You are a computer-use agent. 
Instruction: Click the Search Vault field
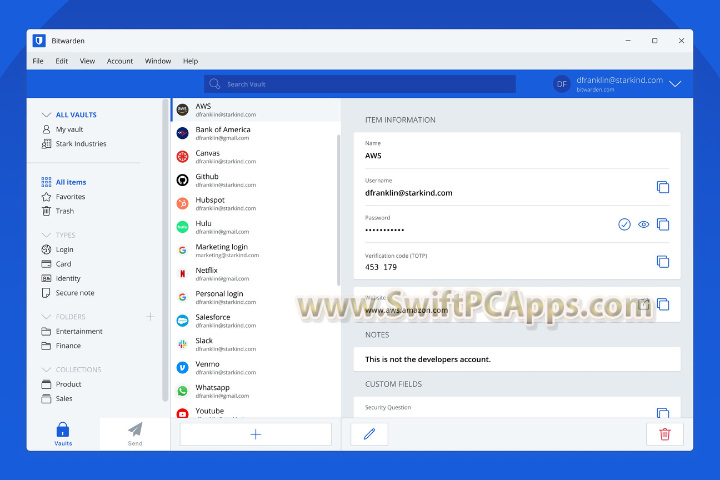coord(360,84)
